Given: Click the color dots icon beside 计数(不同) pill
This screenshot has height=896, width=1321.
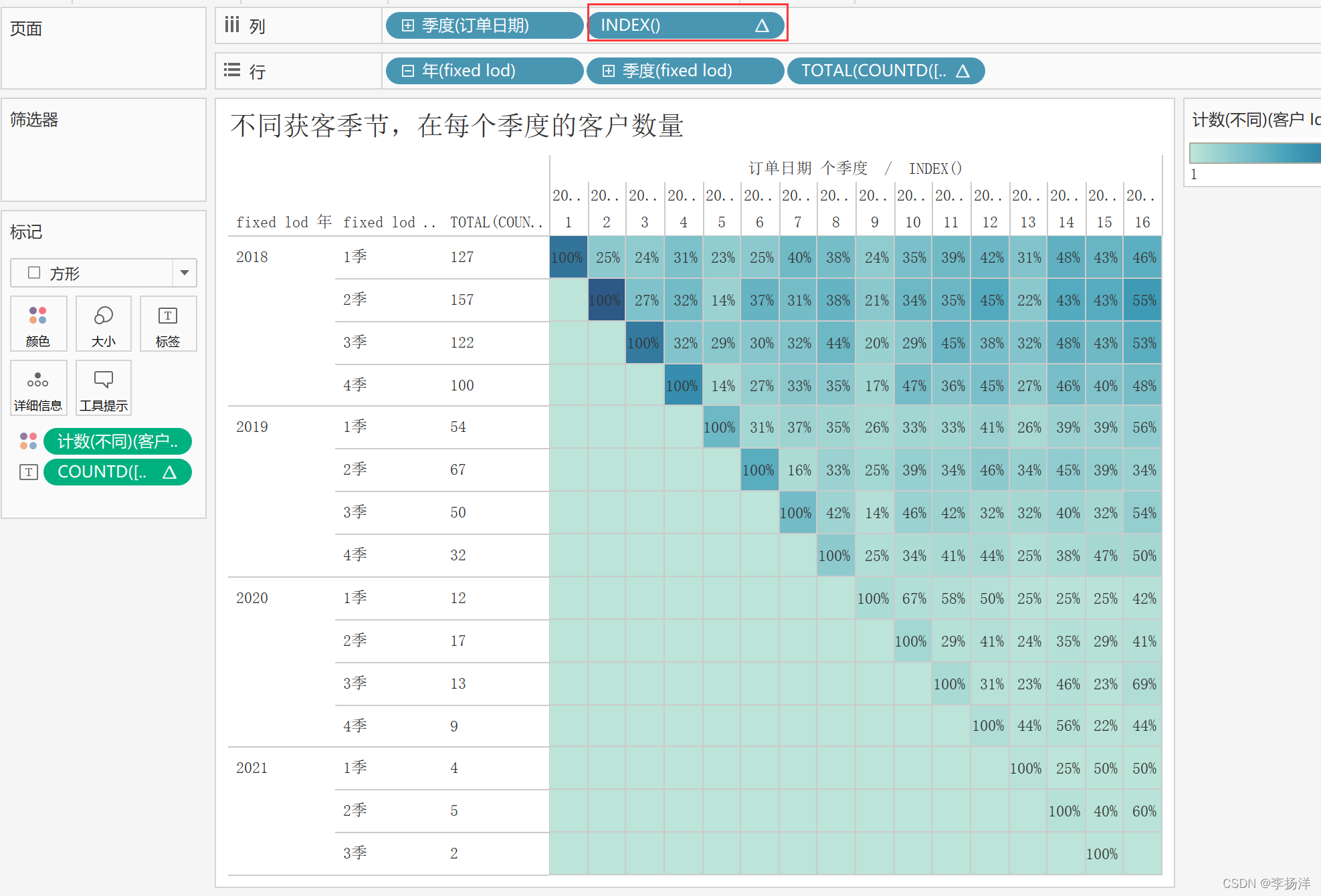Looking at the screenshot, I should point(28,441).
